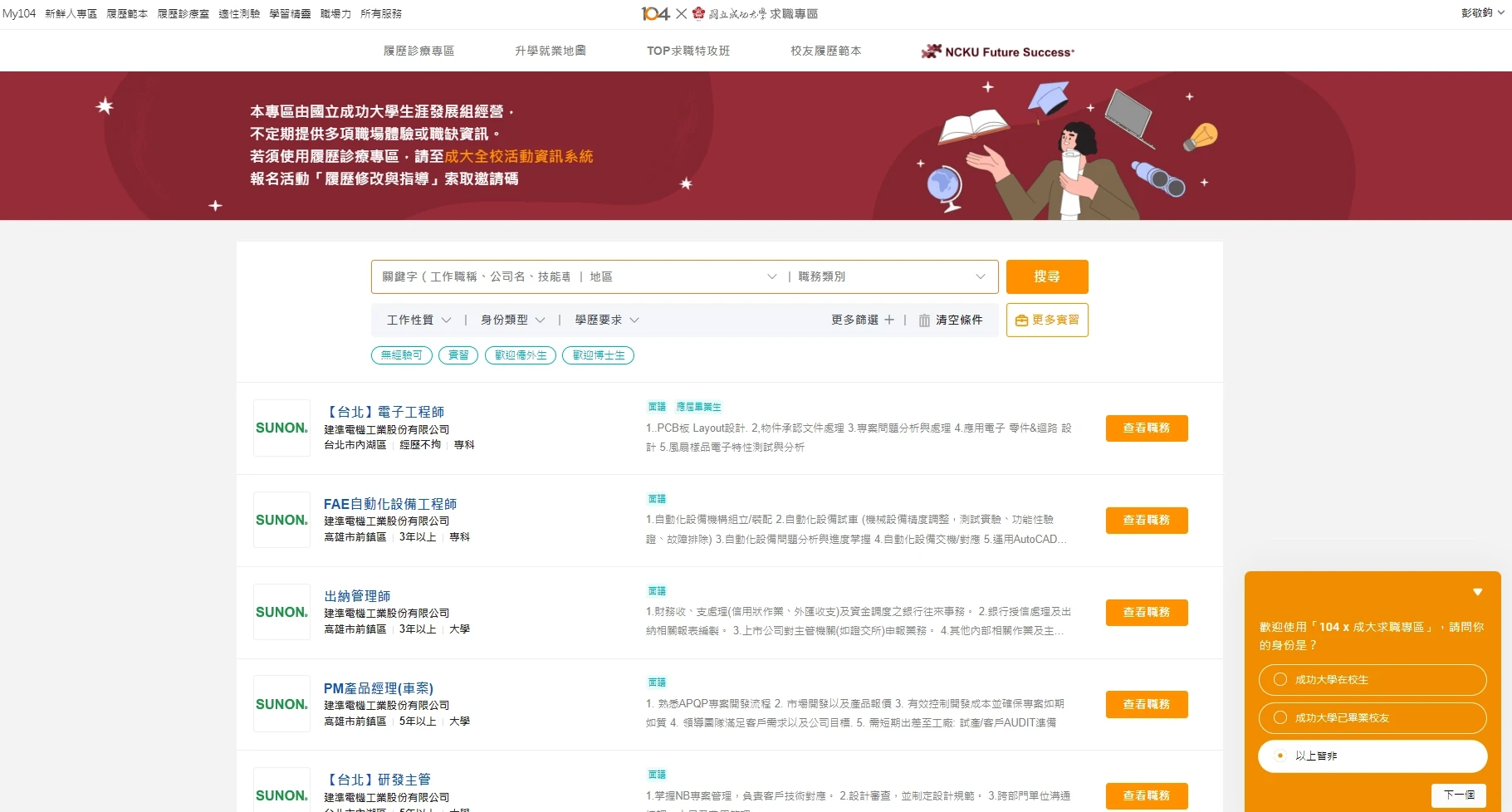The image size is (1512, 812).
Task: Open 職場力 in top menu
Action: 335,13
